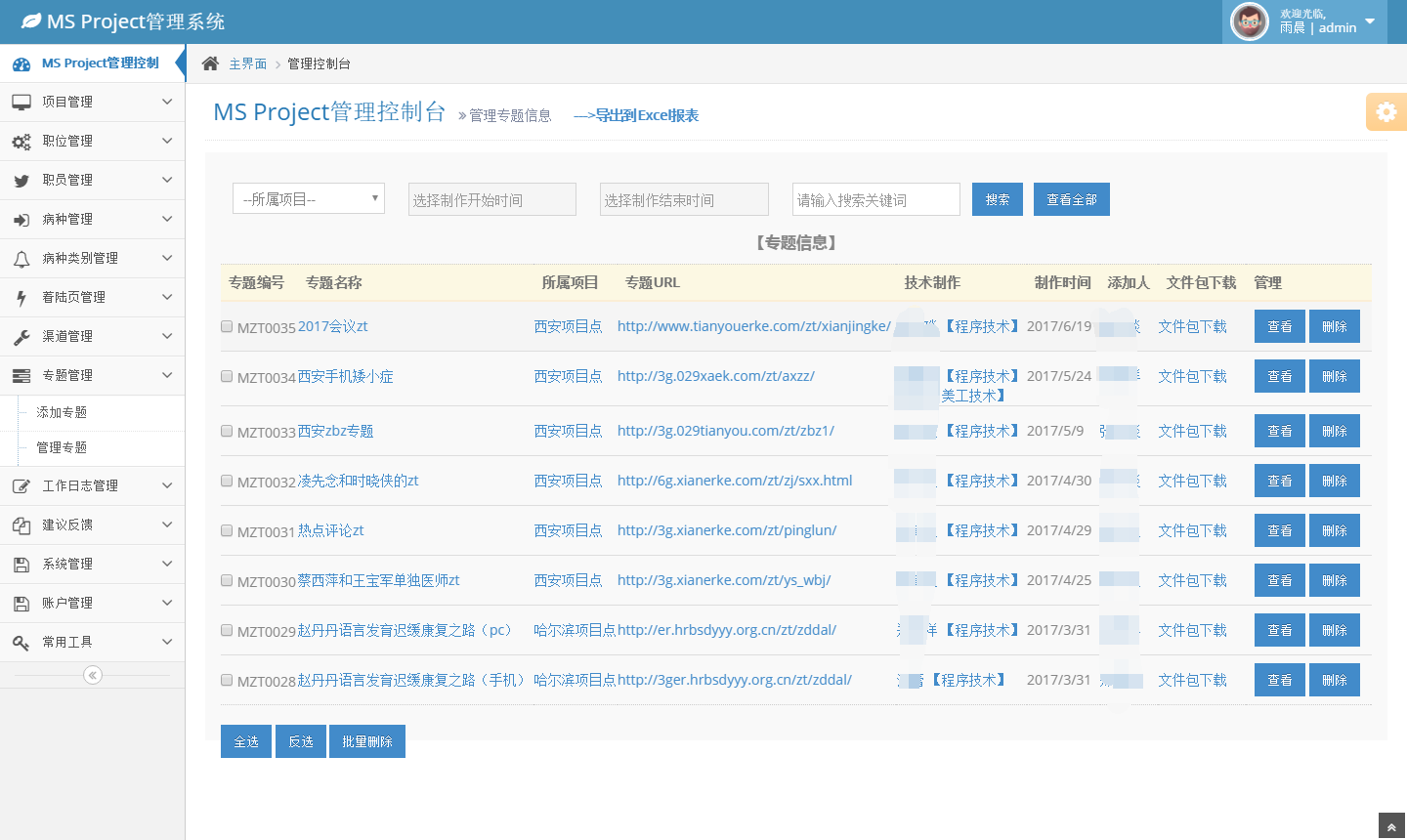Image resolution: width=1407 pixels, height=840 pixels.
Task: Open admin account dropdown arrow
Action: pos(1370,21)
